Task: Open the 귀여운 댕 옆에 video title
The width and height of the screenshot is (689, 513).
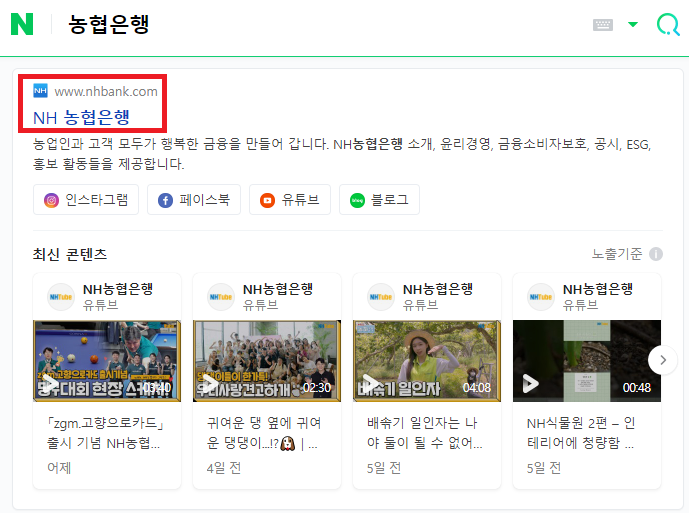Action: tap(264, 433)
